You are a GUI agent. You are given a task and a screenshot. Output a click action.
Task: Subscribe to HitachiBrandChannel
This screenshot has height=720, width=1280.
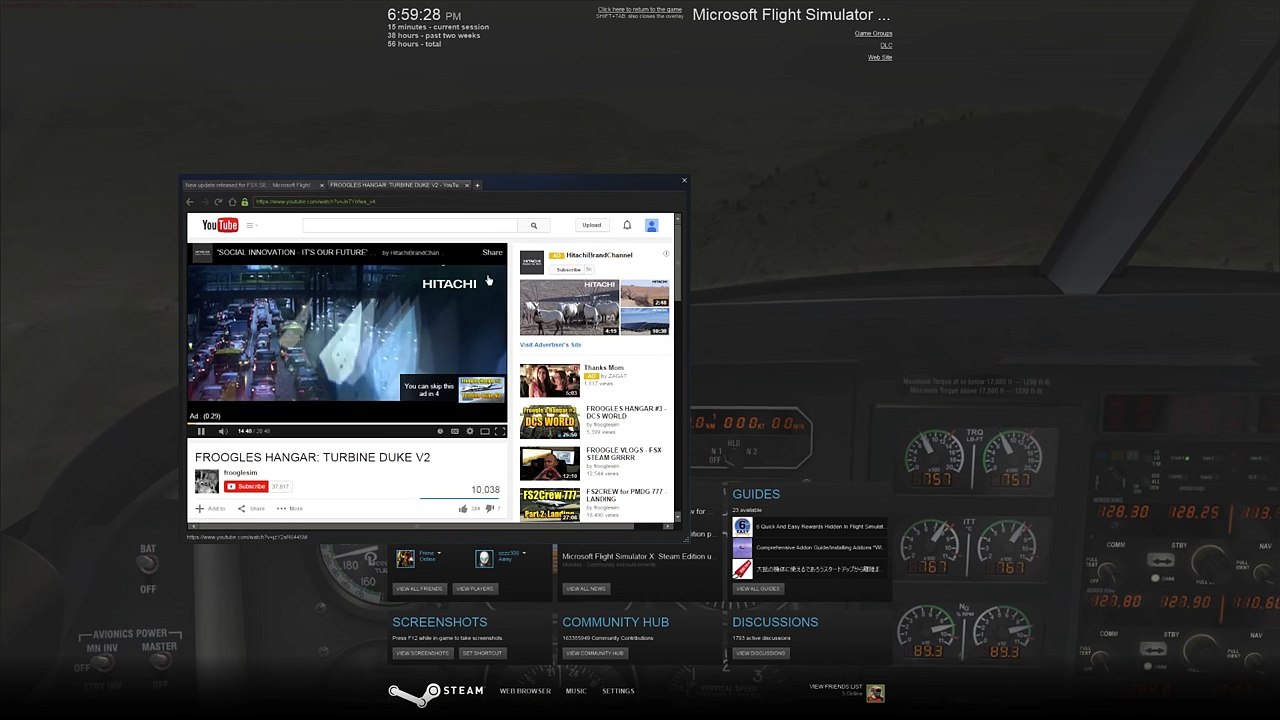coord(568,269)
